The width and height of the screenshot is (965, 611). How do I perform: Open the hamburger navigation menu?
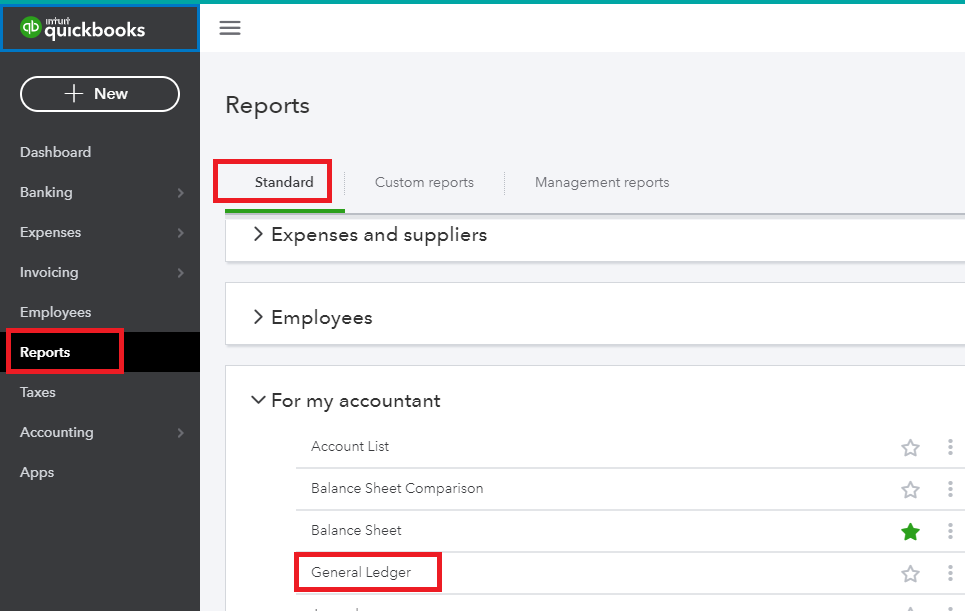(x=230, y=28)
